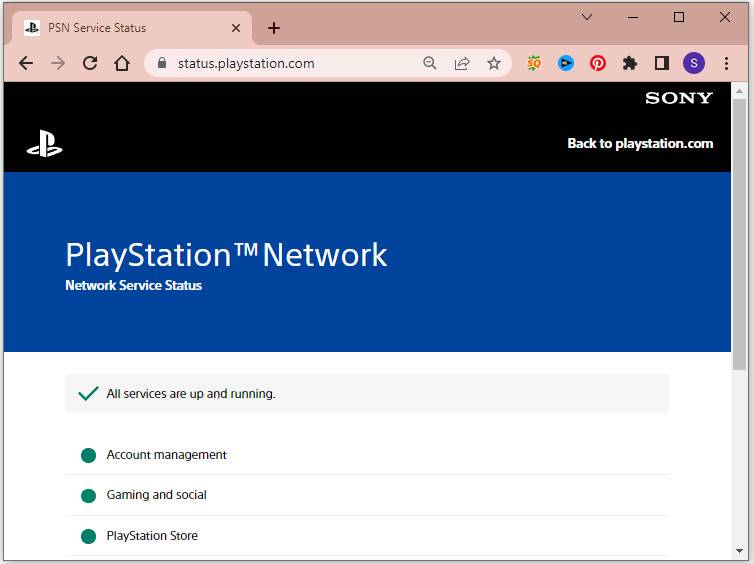This screenshot has width=754, height=564.
Task: Open the zoom magnifier icon in address bar
Action: pyautogui.click(x=429, y=63)
